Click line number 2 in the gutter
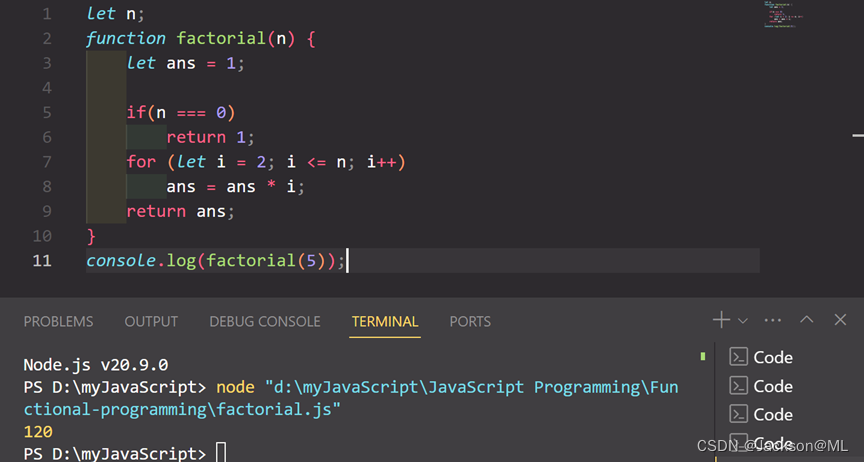This screenshot has width=864, height=462. (x=47, y=39)
